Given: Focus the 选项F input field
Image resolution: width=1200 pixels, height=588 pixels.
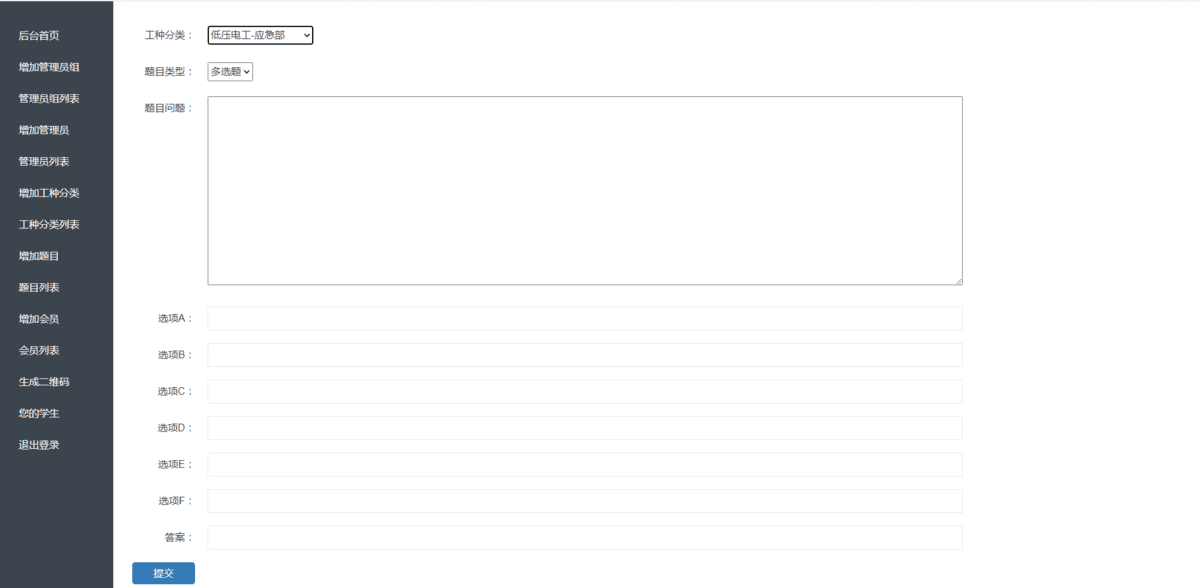Looking at the screenshot, I should (584, 501).
